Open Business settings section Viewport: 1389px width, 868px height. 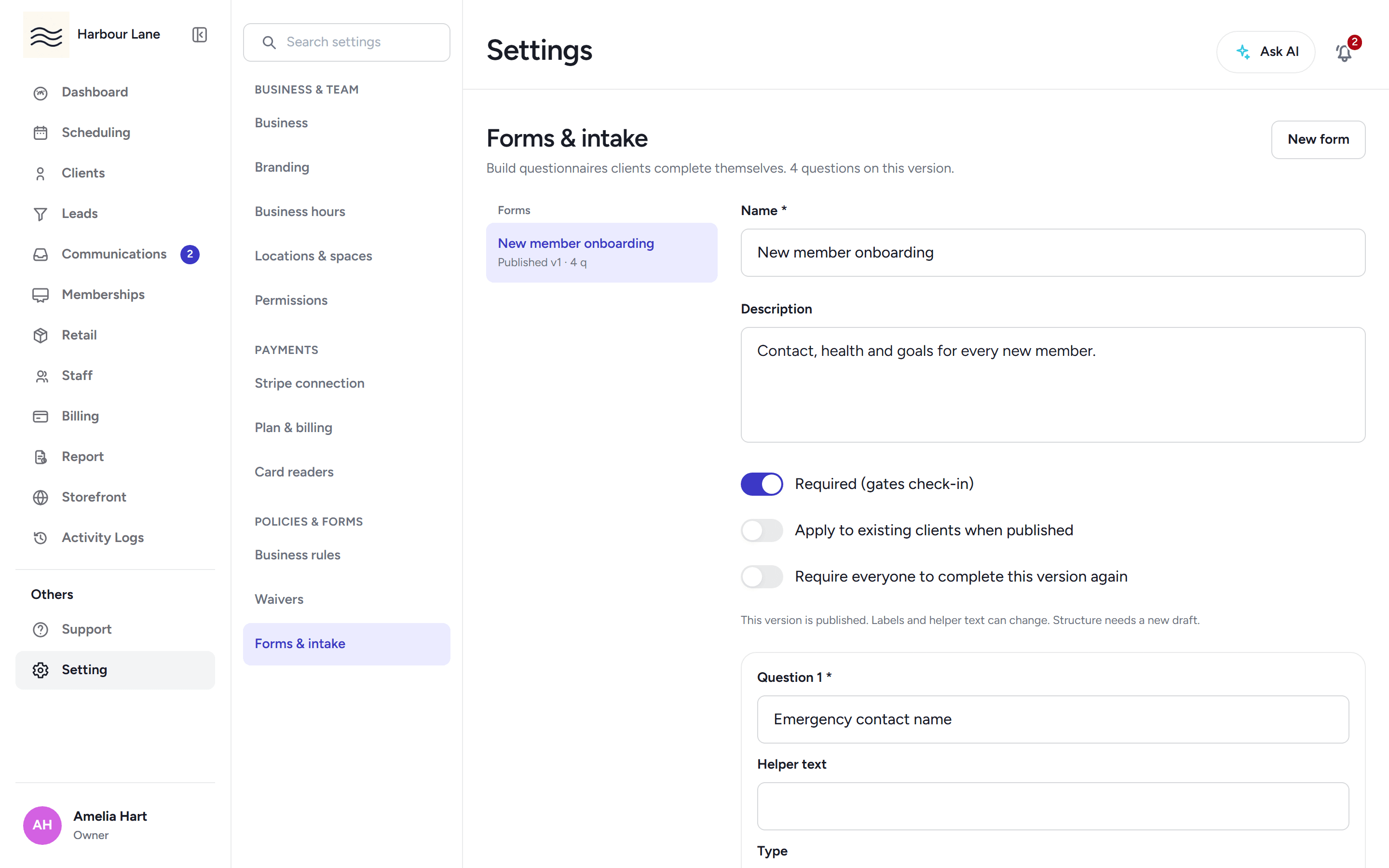click(x=346, y=123)
